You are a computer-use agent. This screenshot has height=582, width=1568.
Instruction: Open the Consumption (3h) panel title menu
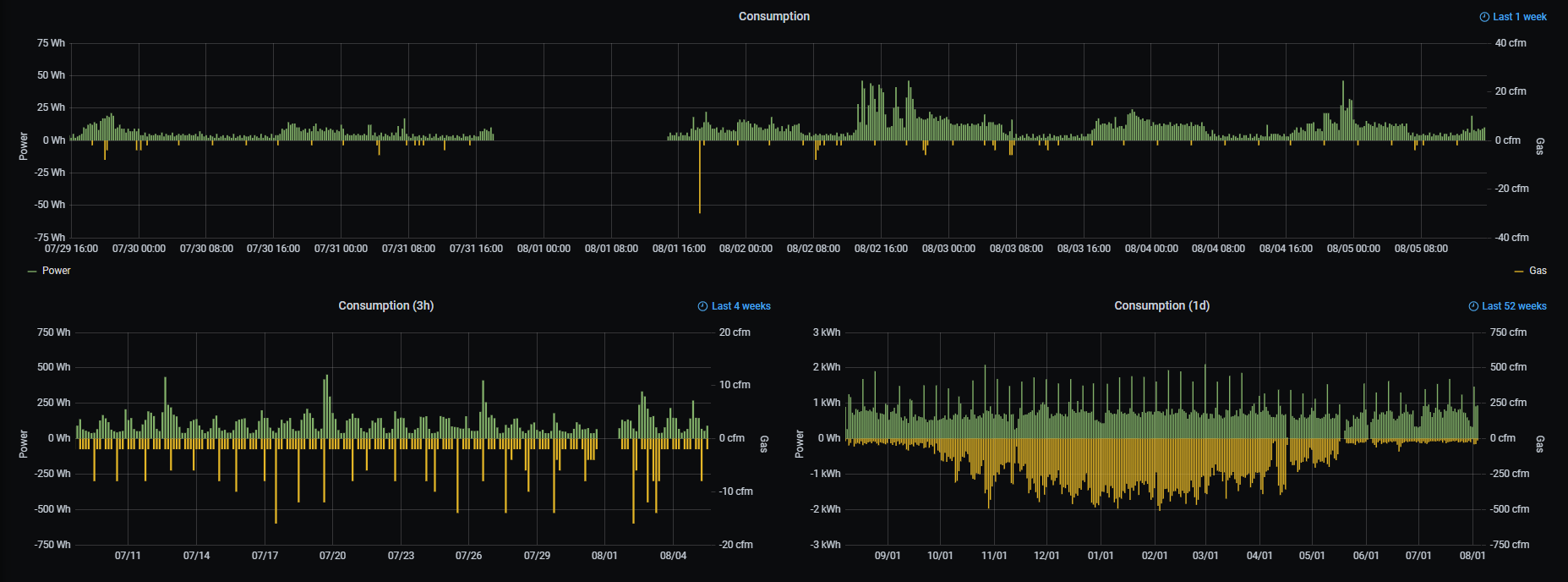[386, 305]
